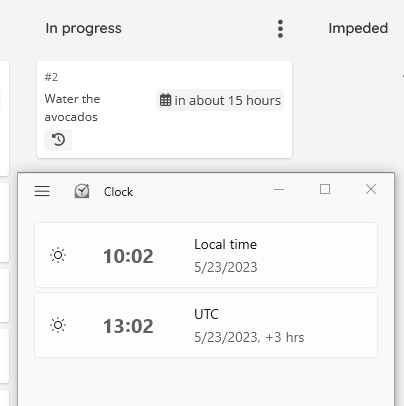Click the '5/23/2023, +3 hrs' offset text
404x406 pixels.
tap(249, 337)
